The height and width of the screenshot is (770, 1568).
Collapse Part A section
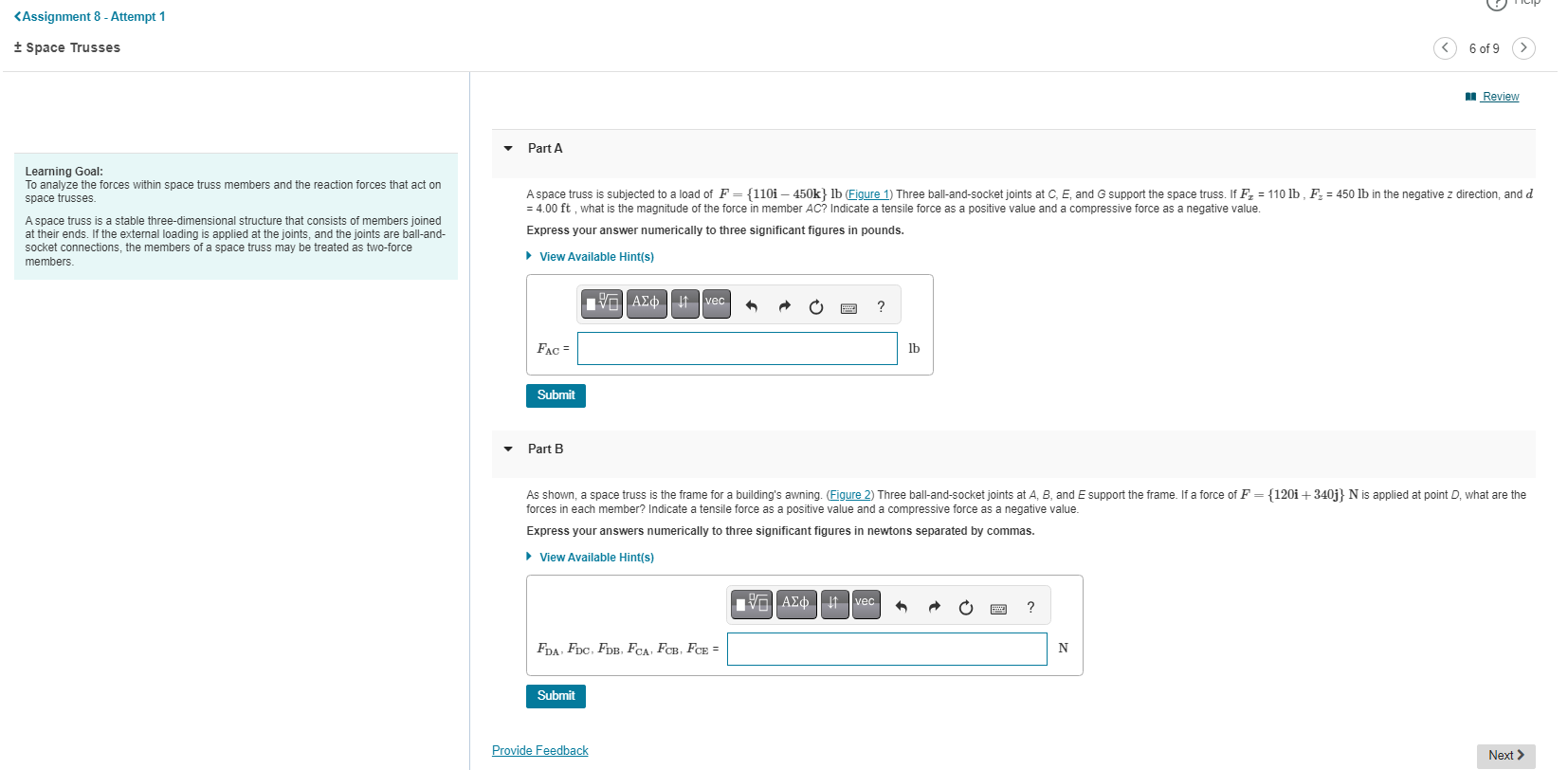coord(508,148)
